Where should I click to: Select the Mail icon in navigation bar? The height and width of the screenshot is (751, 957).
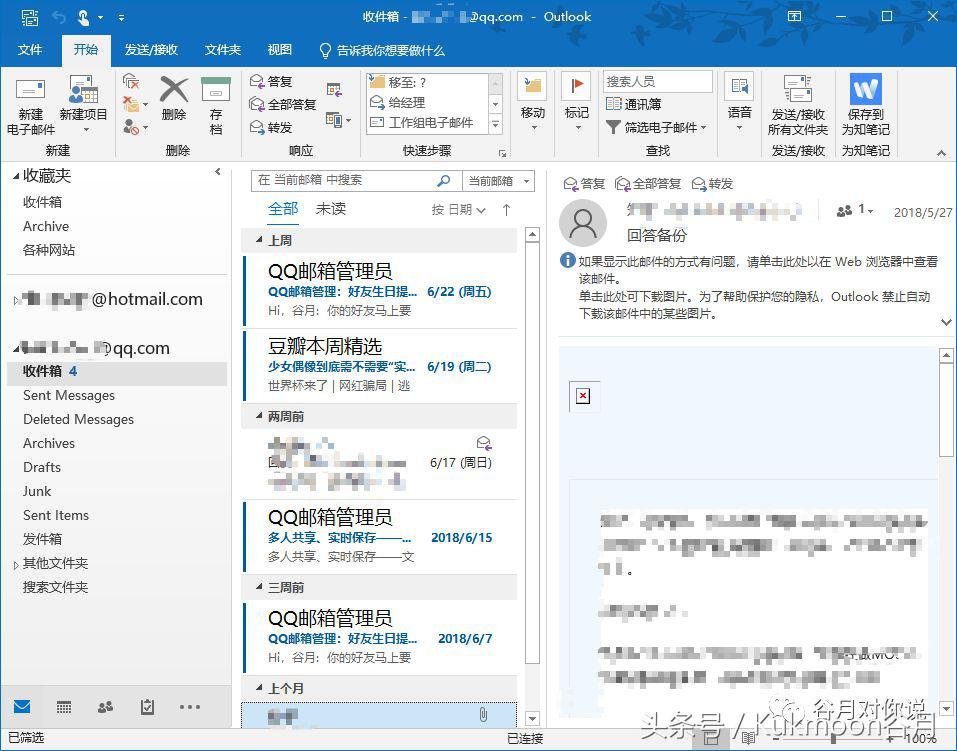[x=22, y=707]
